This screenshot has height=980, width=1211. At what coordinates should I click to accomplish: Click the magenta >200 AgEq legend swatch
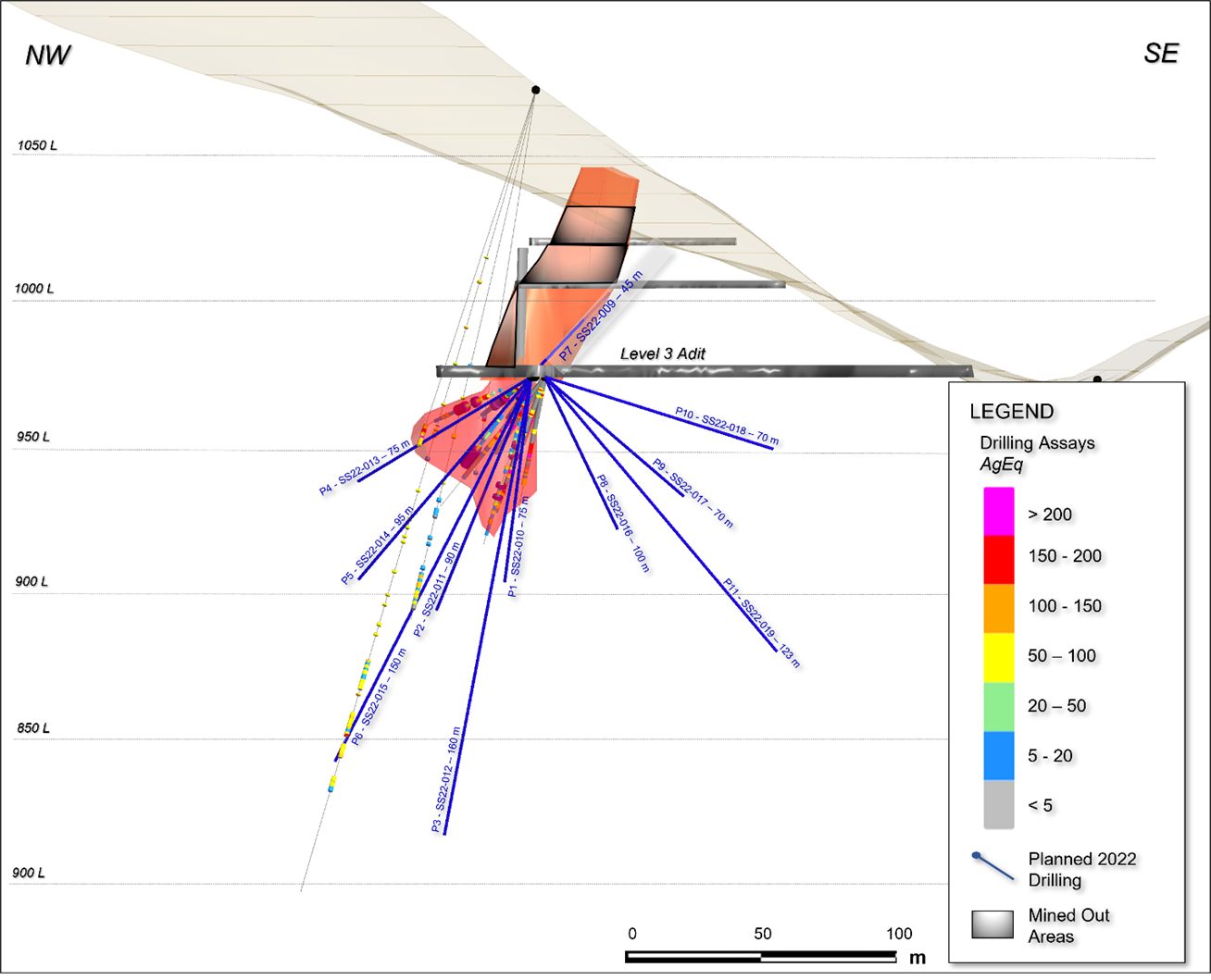click(999, 512)
